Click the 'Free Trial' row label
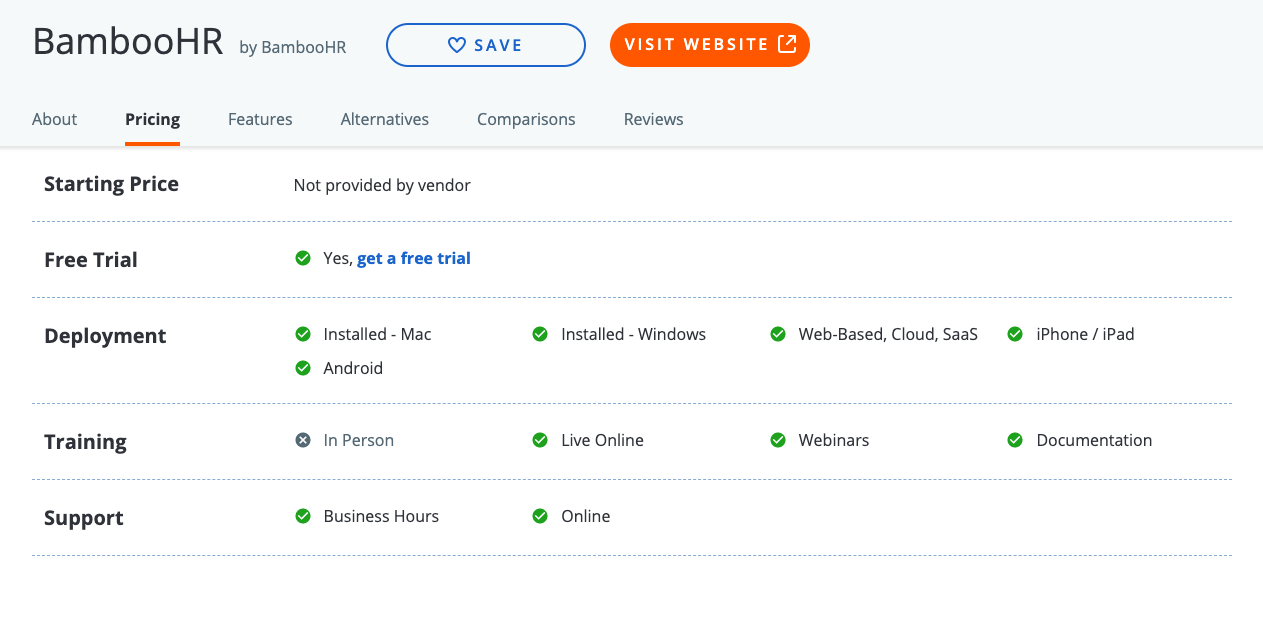Viewport: 1263px width, 622px height. [91, 260]
